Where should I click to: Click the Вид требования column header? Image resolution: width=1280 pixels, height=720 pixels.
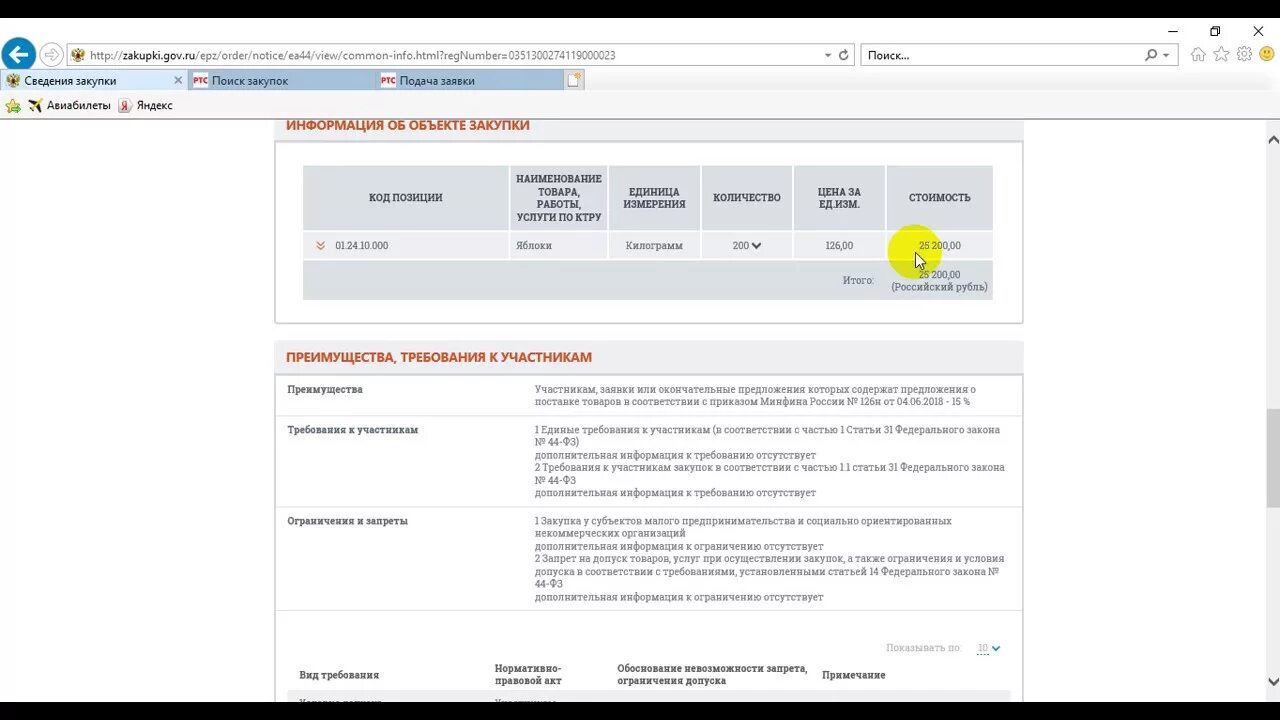pyautogui.click(x=339, y=675)
